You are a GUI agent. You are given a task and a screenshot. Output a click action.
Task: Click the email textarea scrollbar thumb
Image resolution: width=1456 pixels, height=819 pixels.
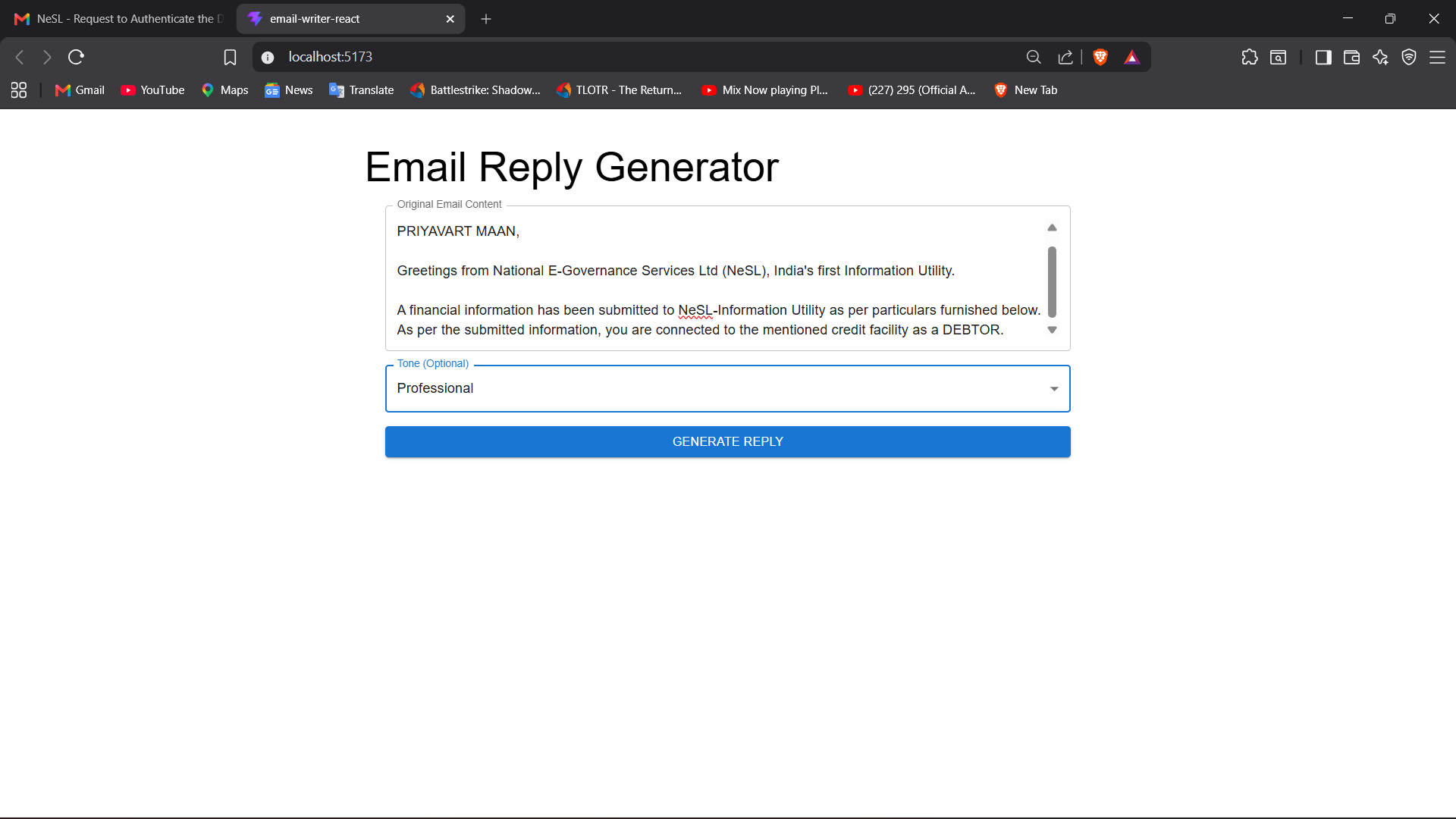click(1052, 281)
